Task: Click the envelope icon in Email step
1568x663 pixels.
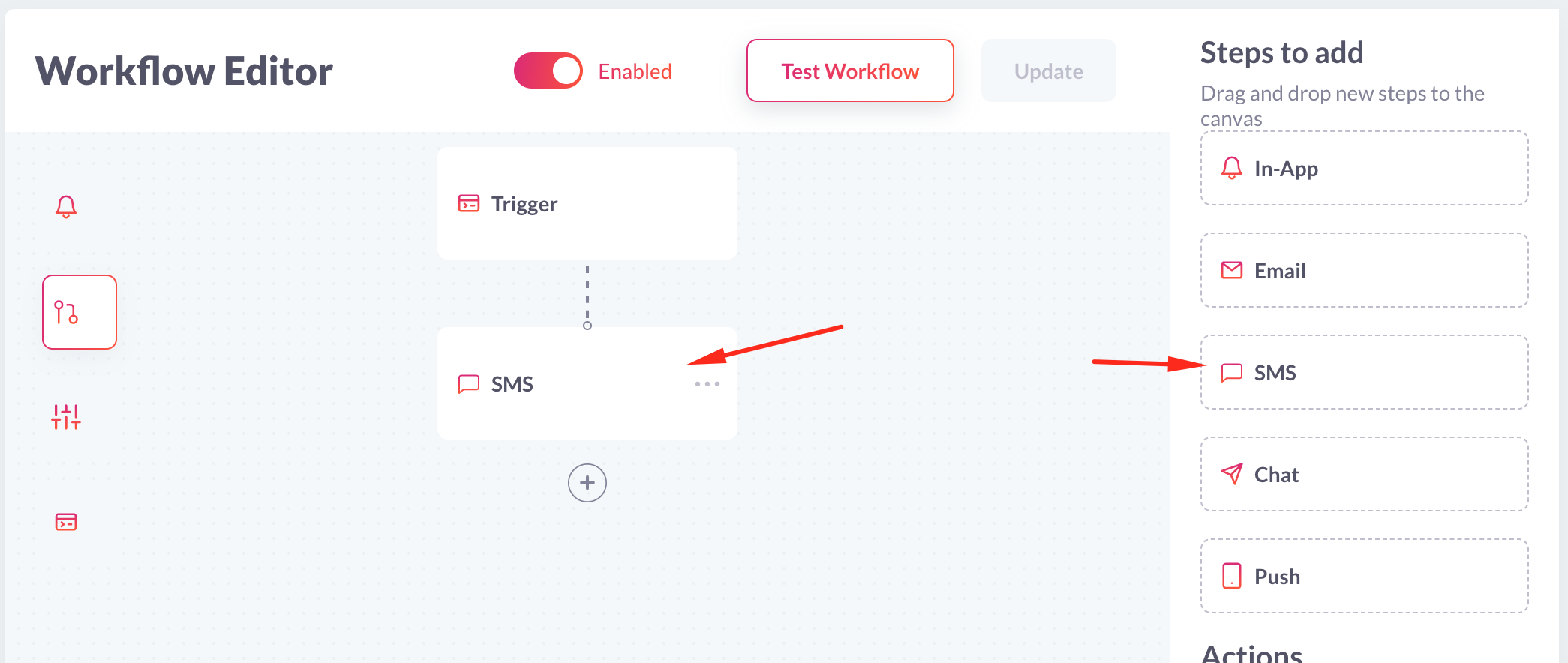Action: [1232, 270]
